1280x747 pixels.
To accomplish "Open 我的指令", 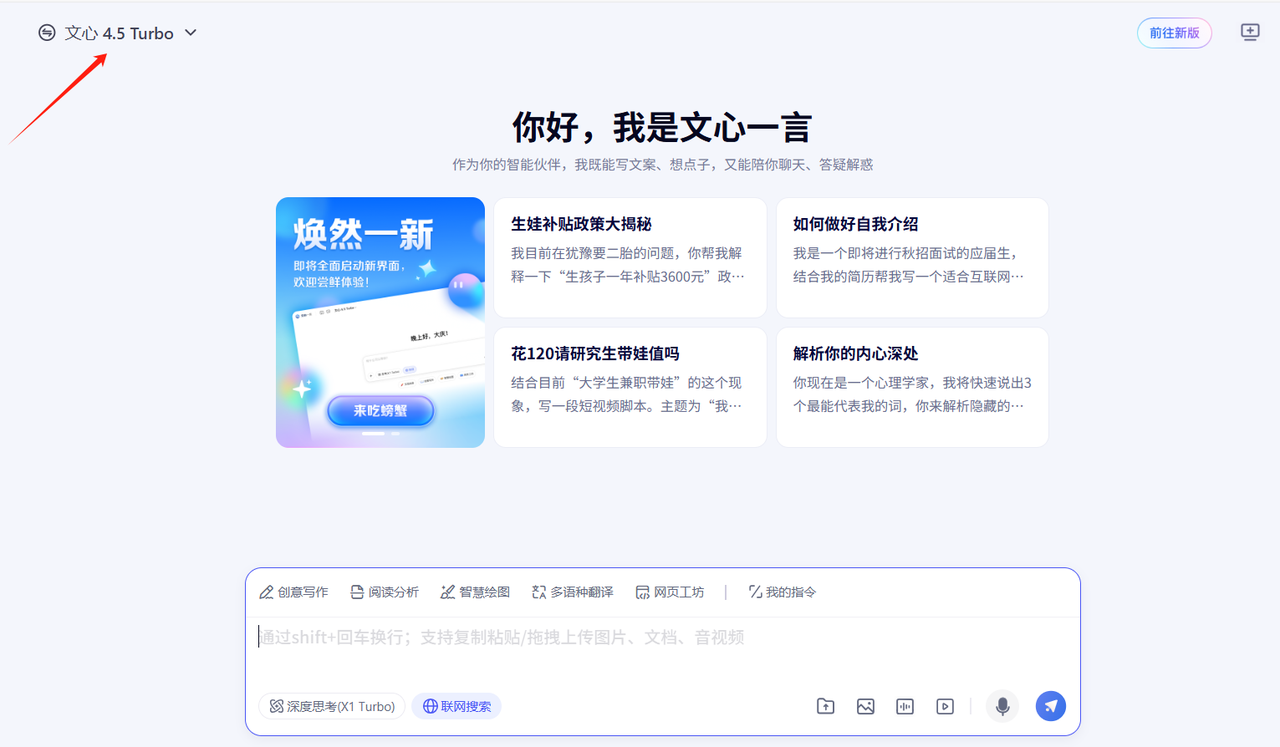I will [x=783, y=592].
